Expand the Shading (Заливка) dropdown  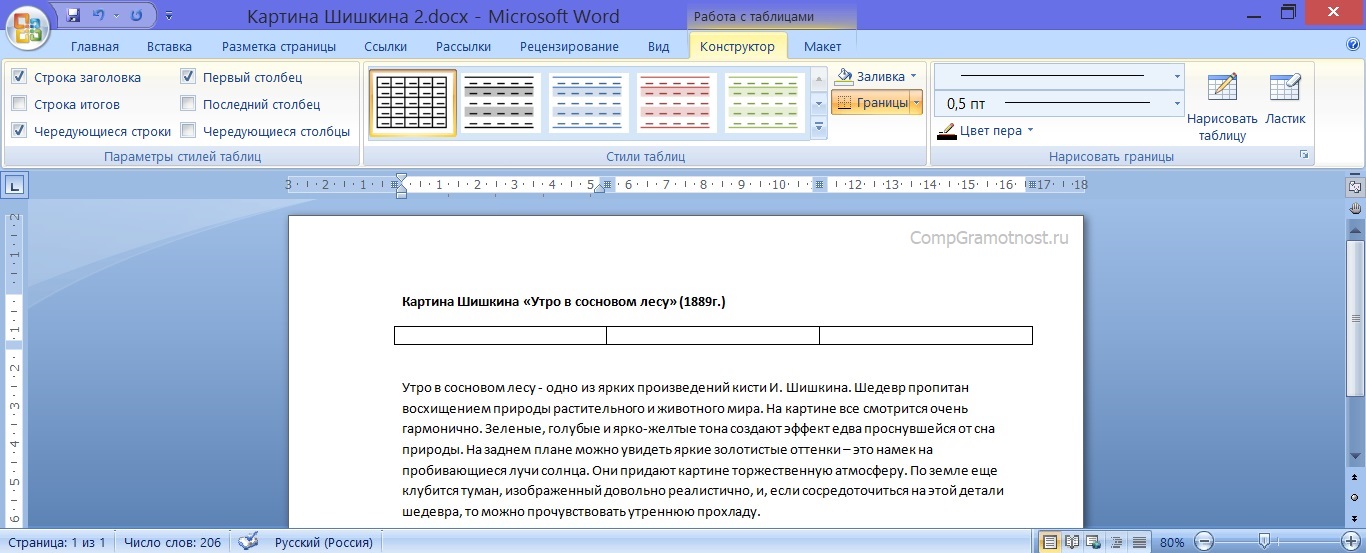pos(877,77)
